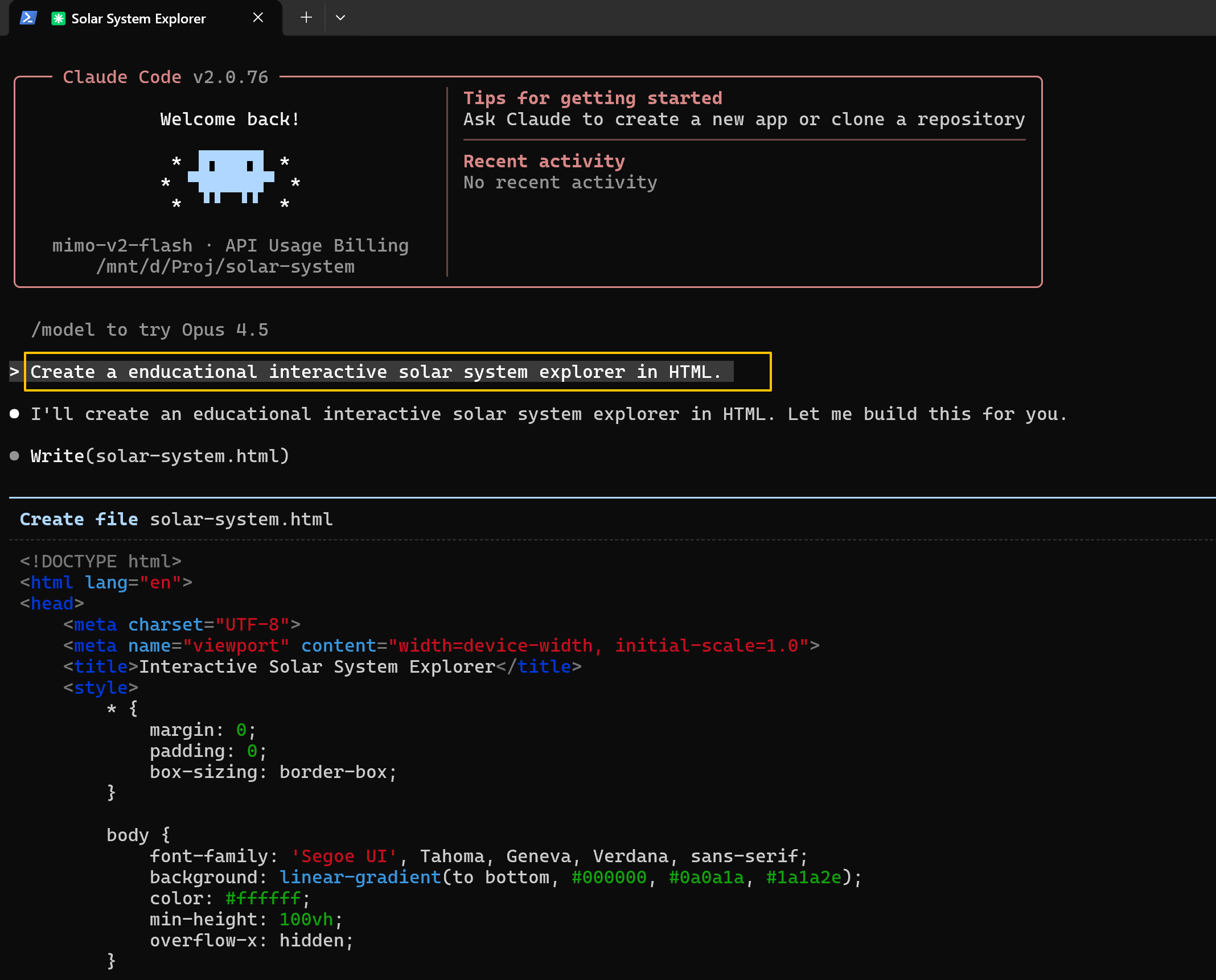This screenshot has width=1216, height=980.
Task: Click the Write(solar-system.html) tool call
Action: click(160, 456)
